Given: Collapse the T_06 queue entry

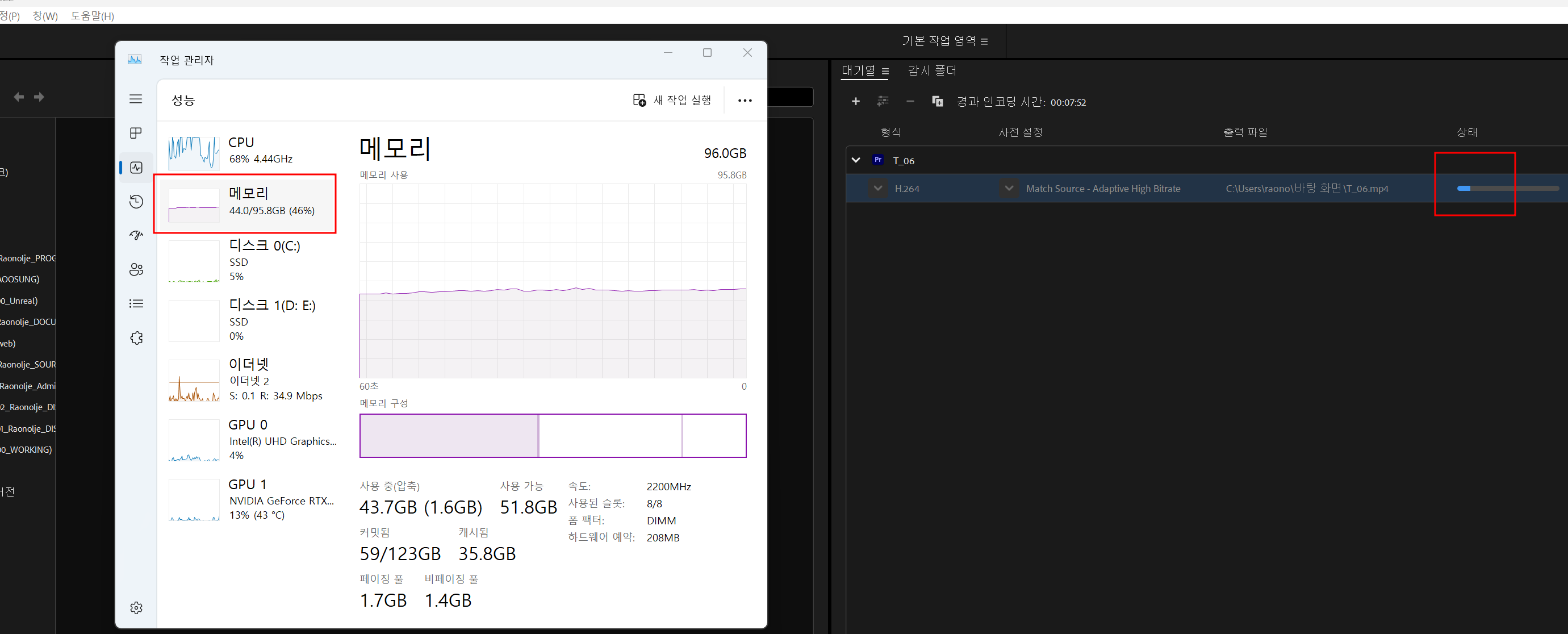Looking at the screenshot, I should coord(856,160).
